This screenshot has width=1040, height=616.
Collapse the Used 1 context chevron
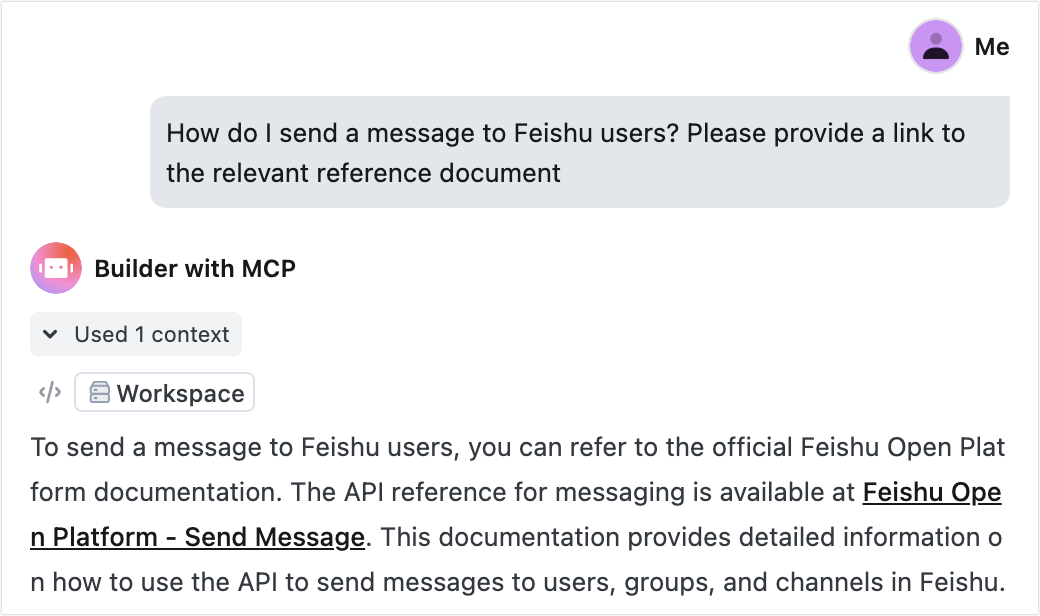(50, 335)
